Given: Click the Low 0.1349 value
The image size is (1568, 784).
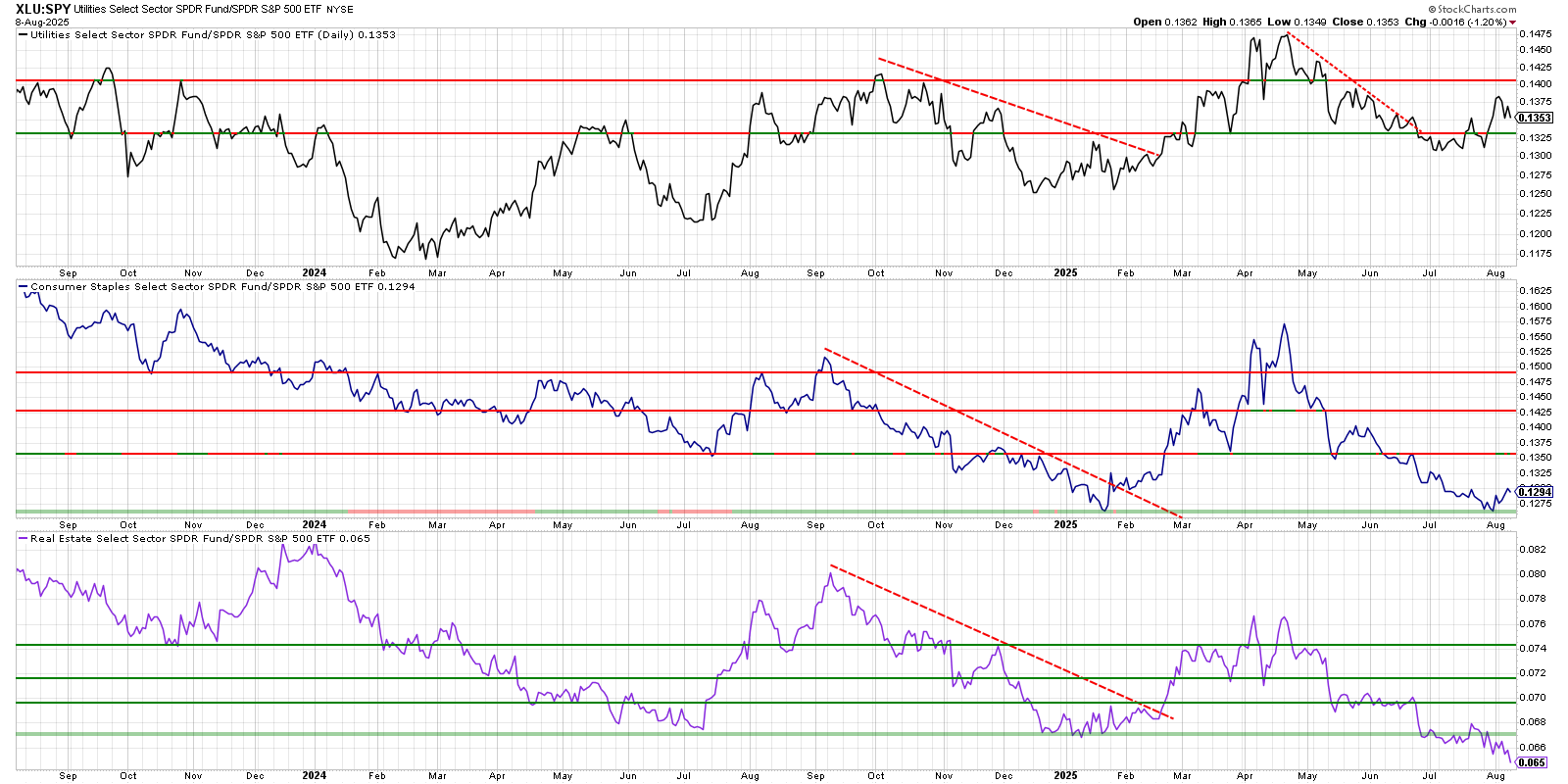Looking at the screenshot, I should [x=1297, y=22].
